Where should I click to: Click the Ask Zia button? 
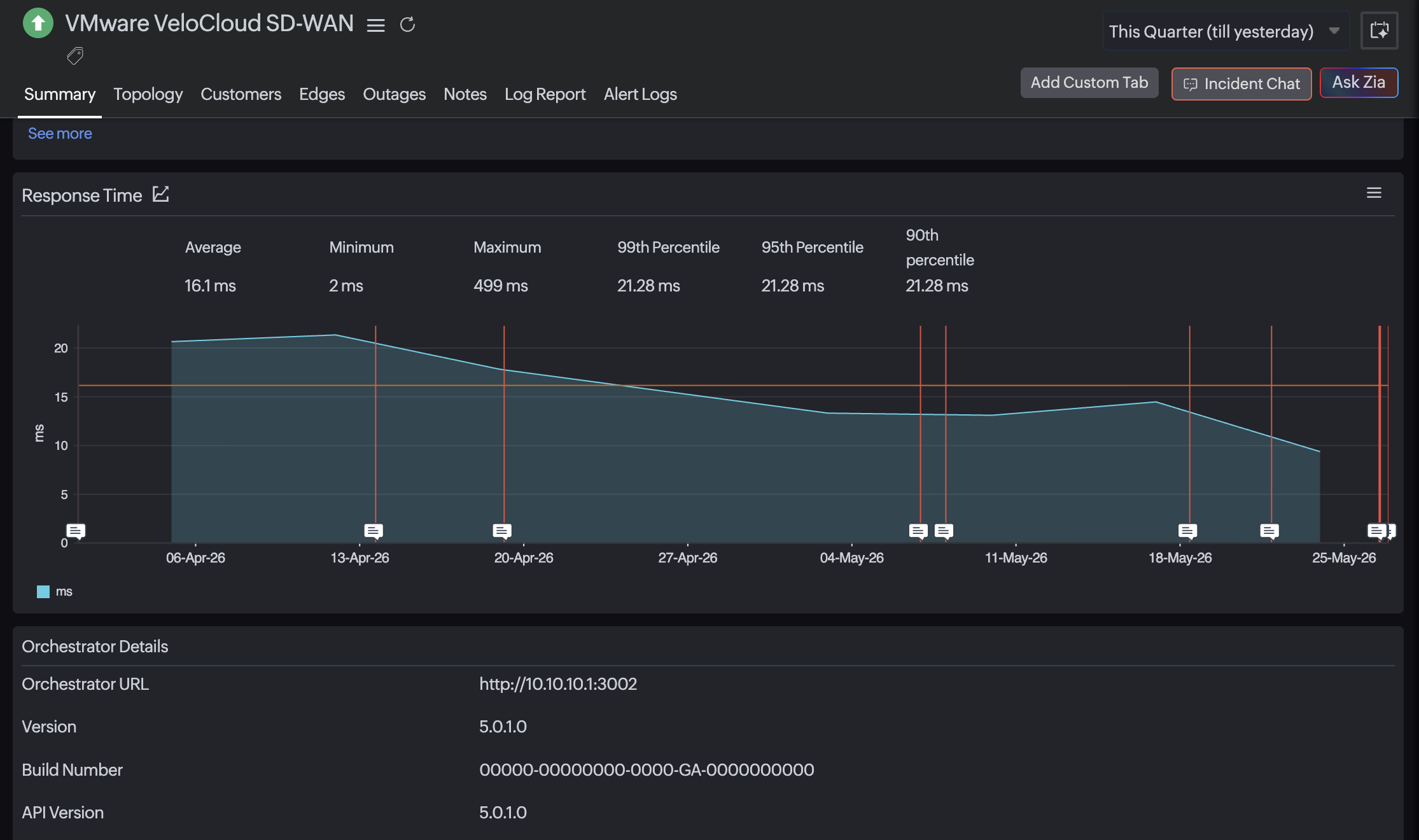[x=1359, y=83]
